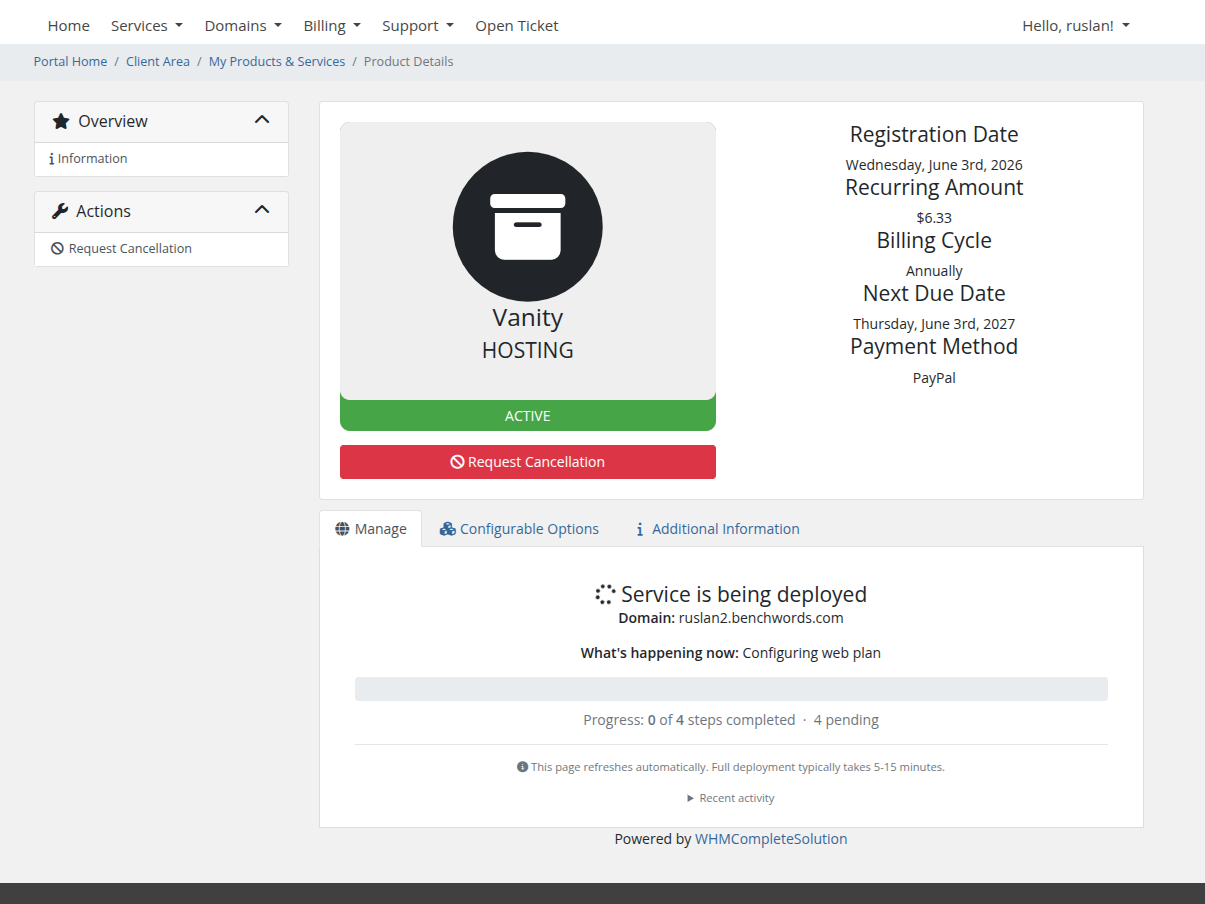Viewport: 1205px width, 904px height.
Task: Click the red Request Cancellation button
Action: [528, 462]
